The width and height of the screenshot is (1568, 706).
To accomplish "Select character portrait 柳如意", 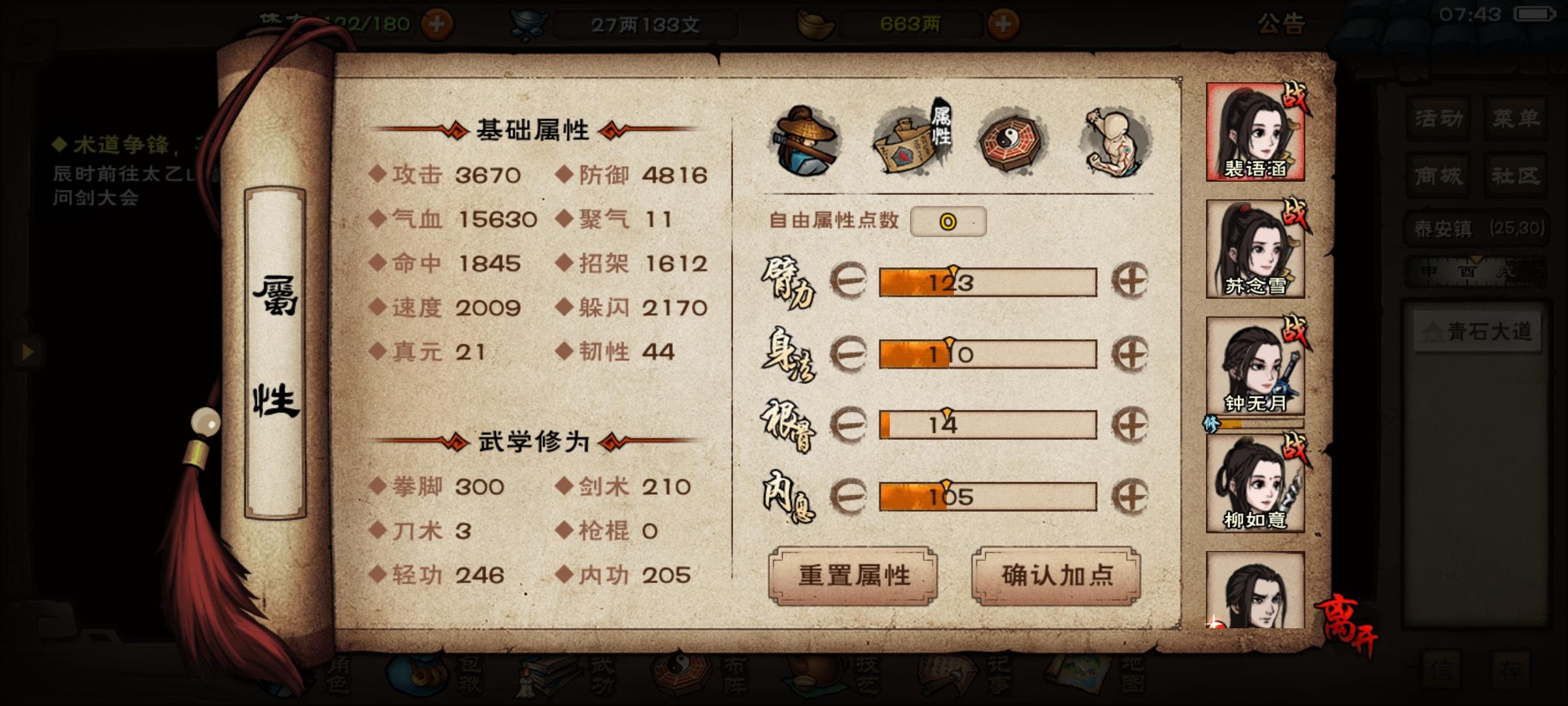I will pyautogui.click(x=1255, y=483).
